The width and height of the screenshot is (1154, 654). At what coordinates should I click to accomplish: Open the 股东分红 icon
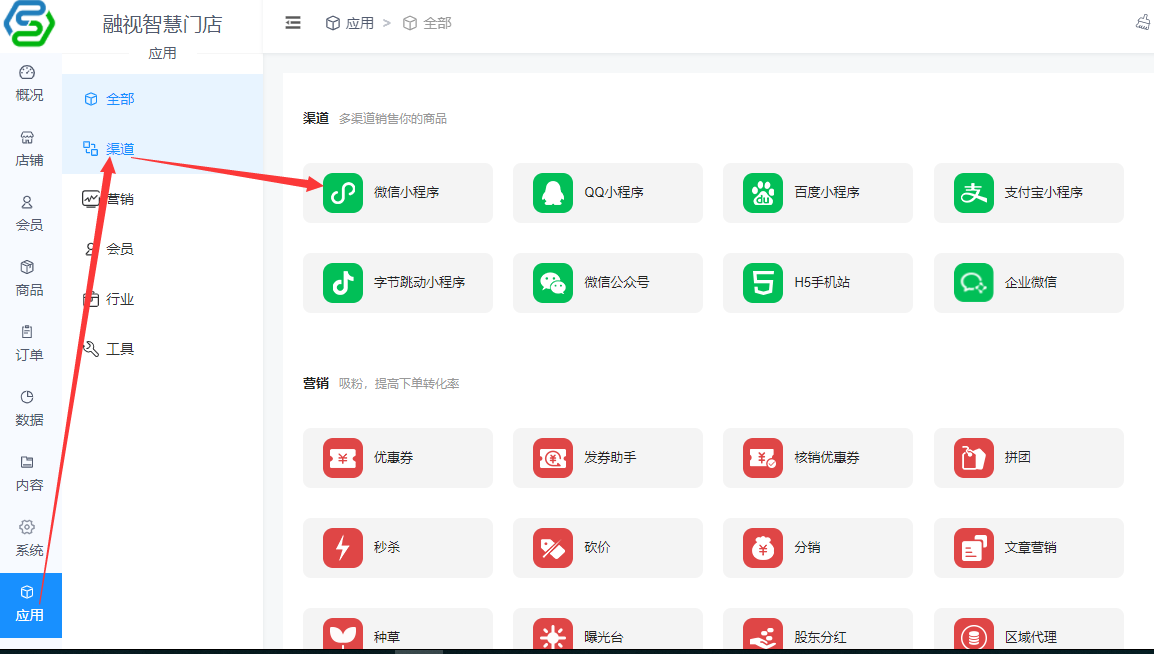pos(762,634)
